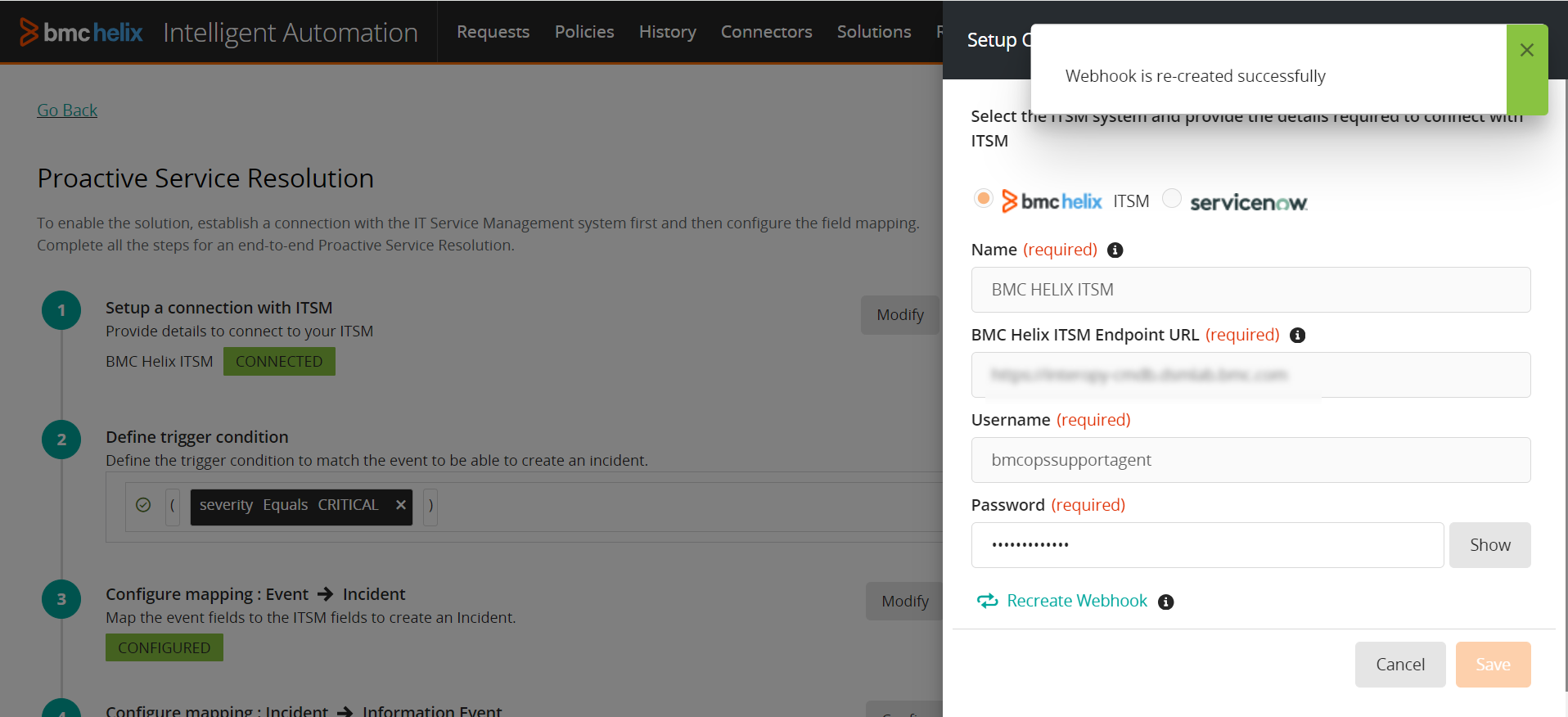Click info icon beside Endpoint URL label

point(1297,336)
